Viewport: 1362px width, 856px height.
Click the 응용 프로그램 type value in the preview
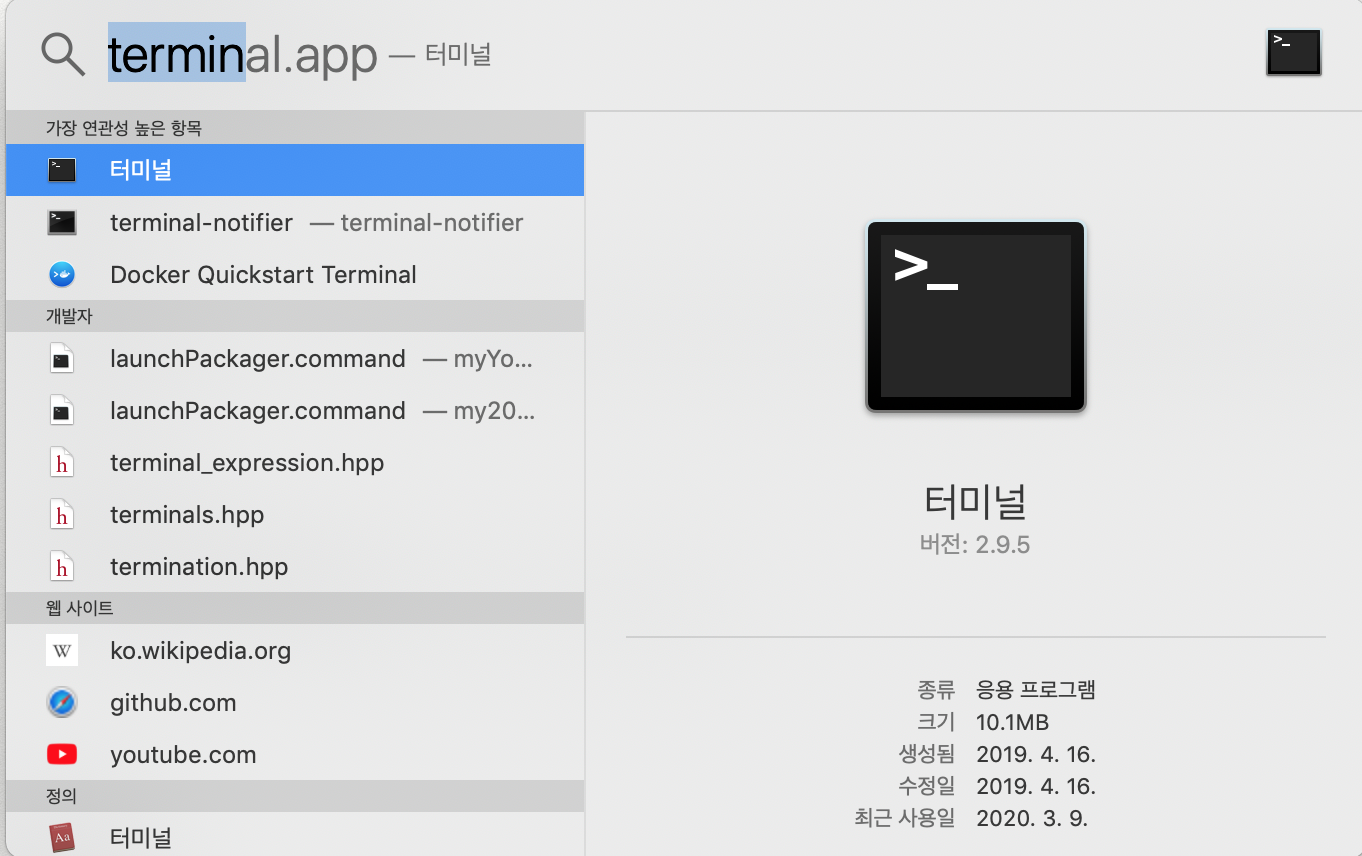[1036, 689]
